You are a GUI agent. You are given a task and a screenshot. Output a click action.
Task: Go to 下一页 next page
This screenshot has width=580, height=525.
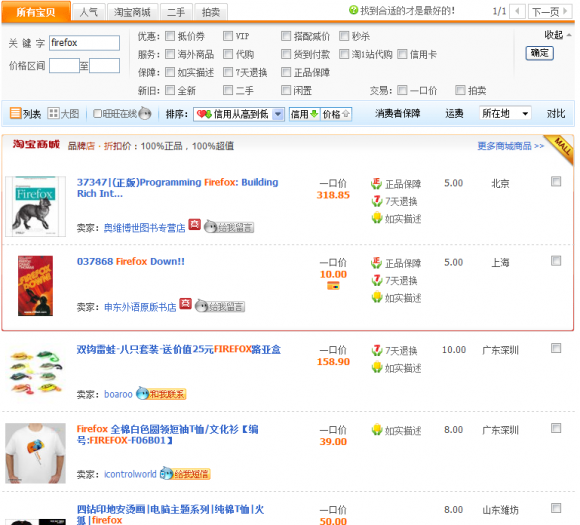tap(549, 11)
